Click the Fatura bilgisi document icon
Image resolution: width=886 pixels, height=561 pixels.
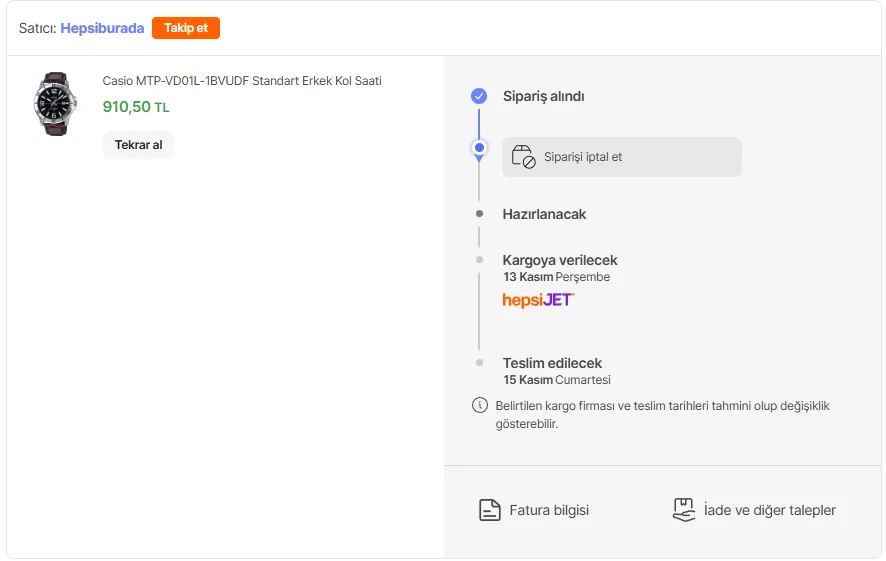(x=489, y=510)
